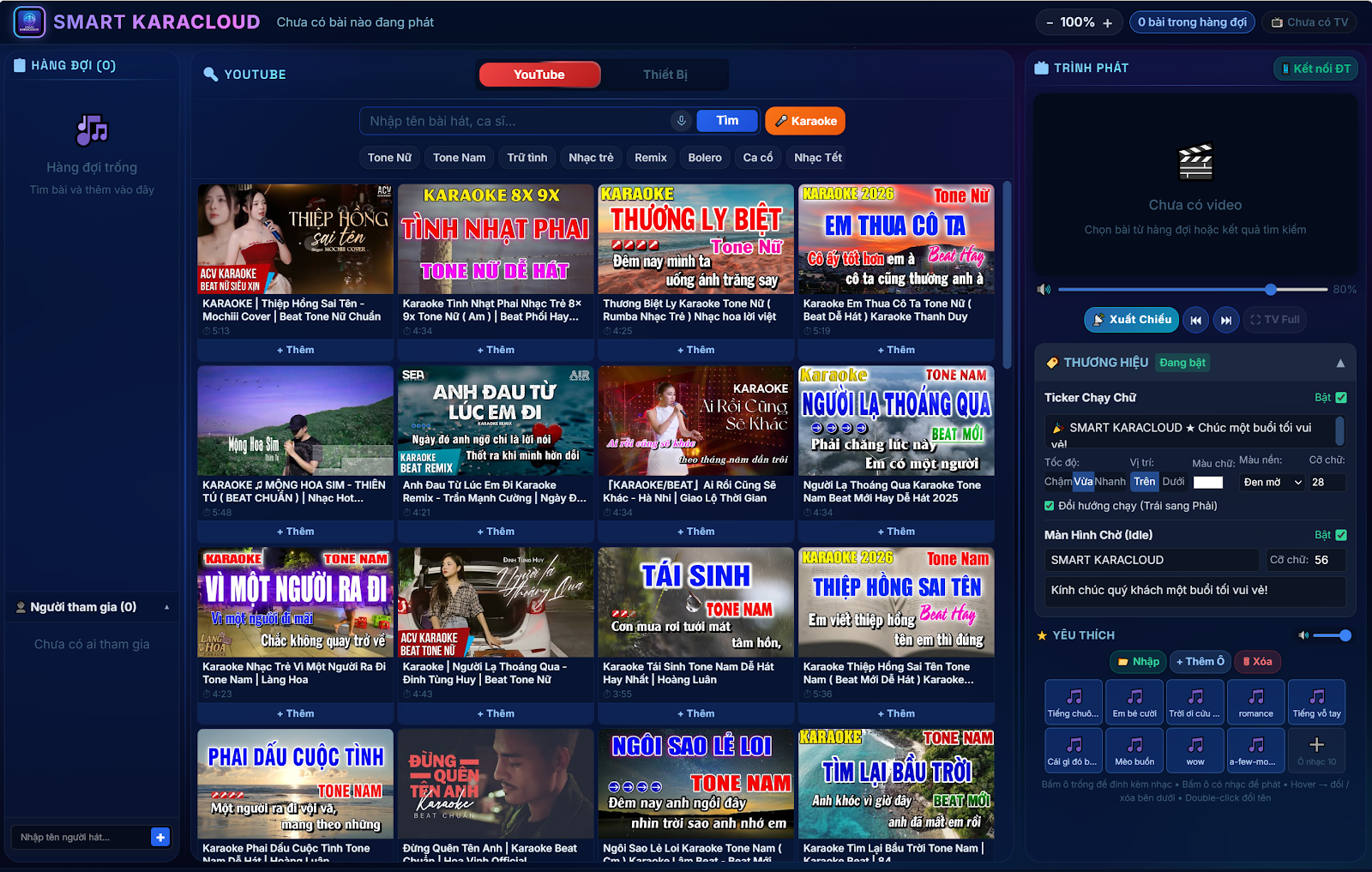Image resolution: width=1372 pixels, height=872 pixels.
Task: Collapse the 'Người tham gia (0)' section
Action: click(x=166, y=607)
